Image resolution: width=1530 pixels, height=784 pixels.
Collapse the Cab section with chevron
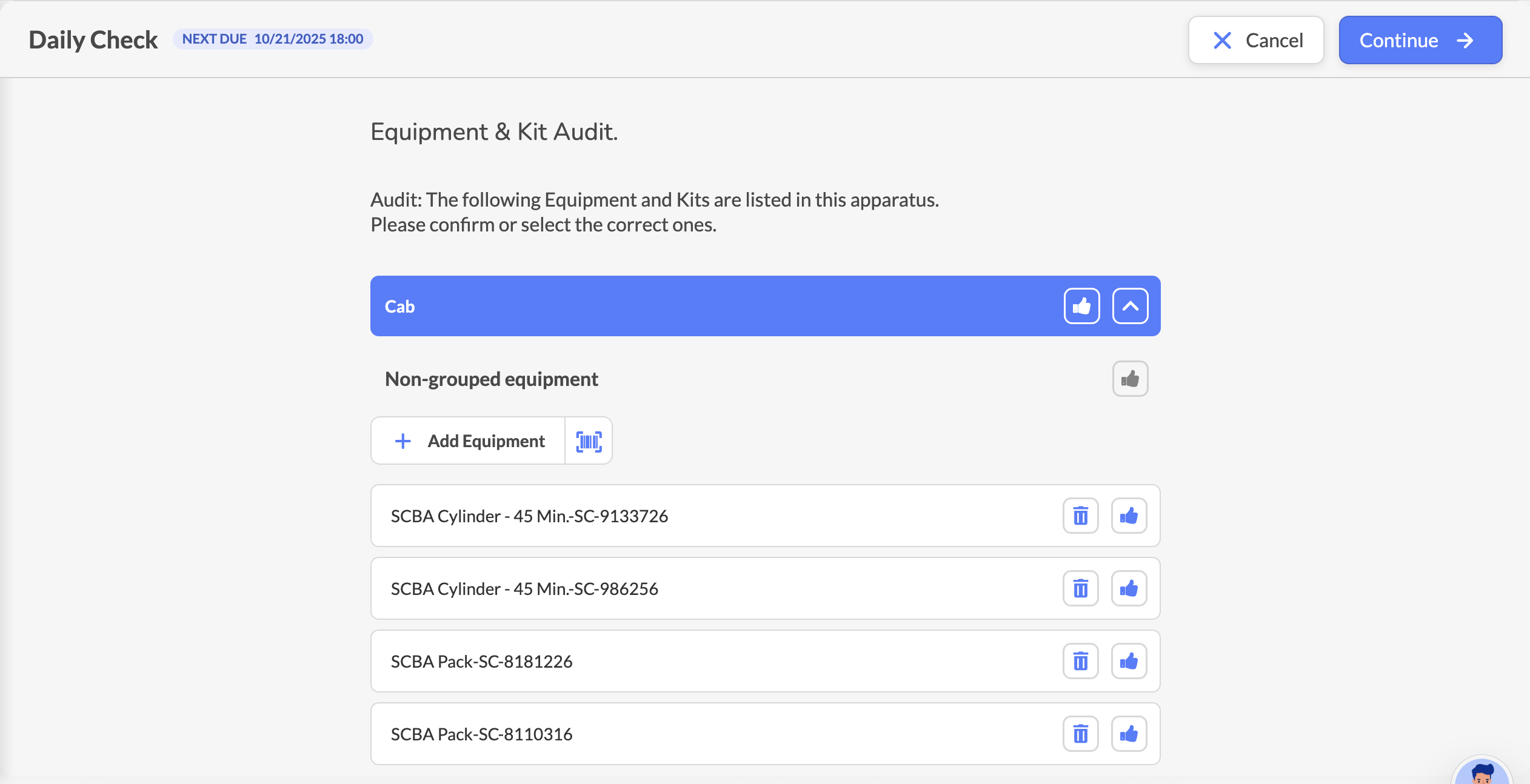[1130, 307]
